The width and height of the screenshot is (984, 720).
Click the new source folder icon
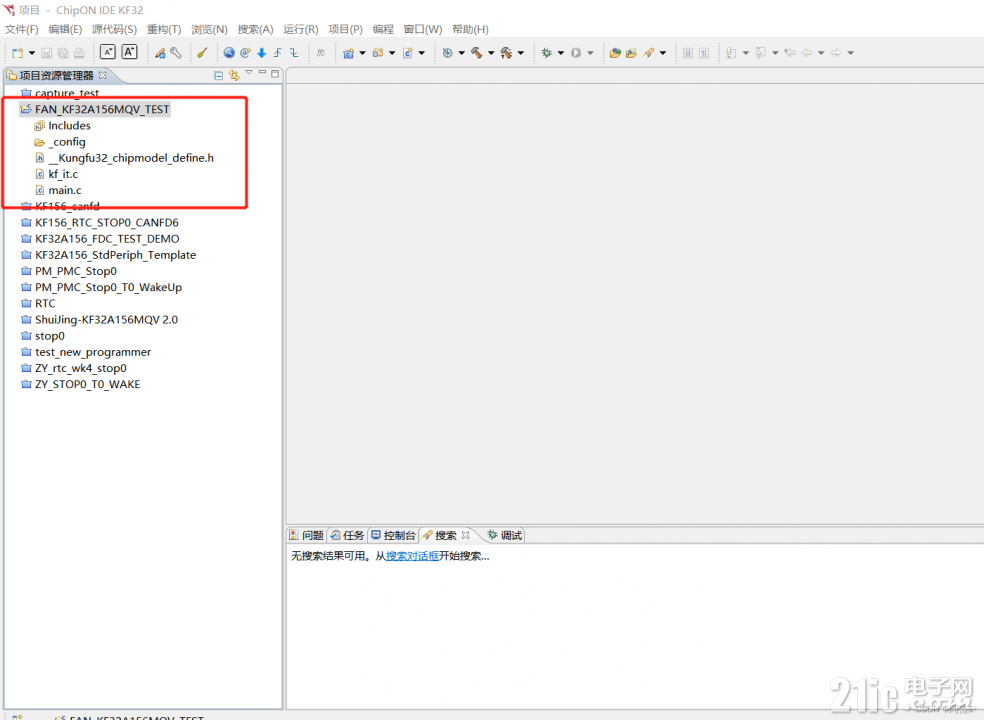pos(378,53)
